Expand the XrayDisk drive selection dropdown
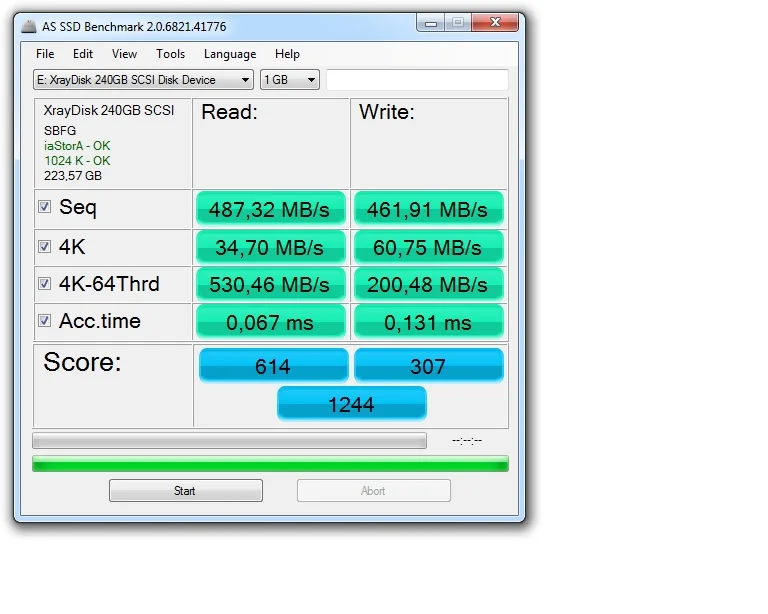 click(x=144, y=80)
